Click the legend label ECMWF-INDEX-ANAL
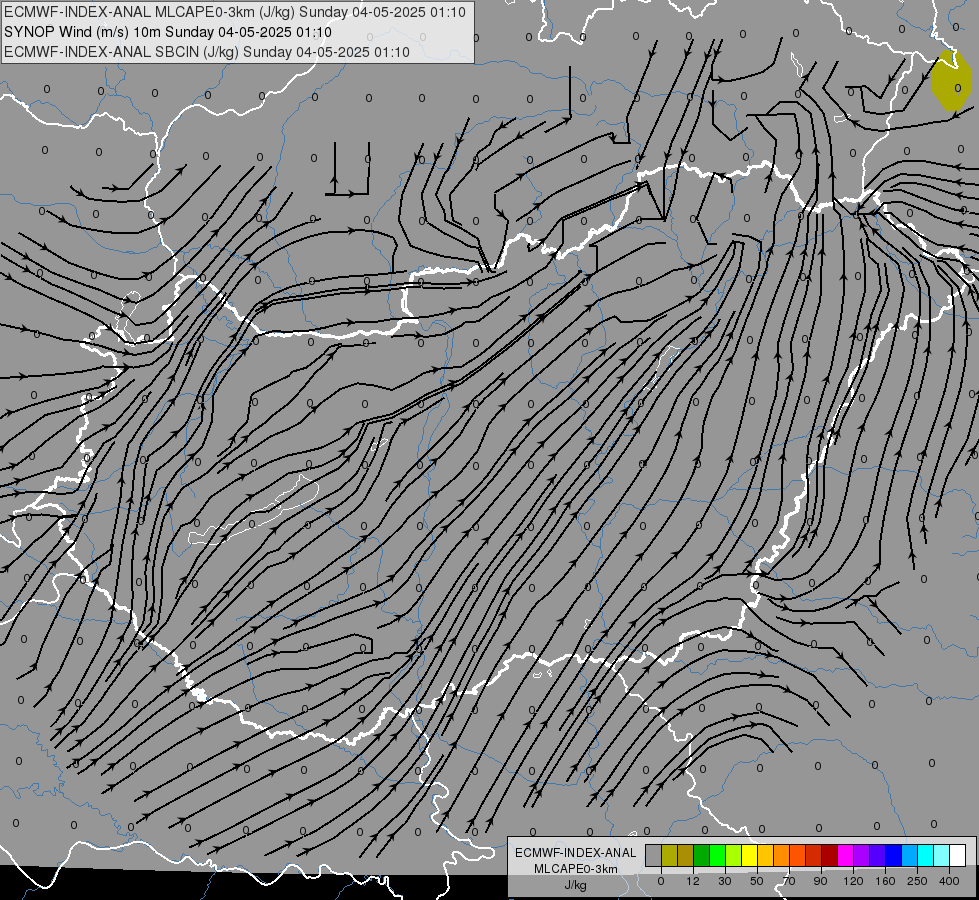The height and width of the screenshot is (900, 979). tap(575, 853)
